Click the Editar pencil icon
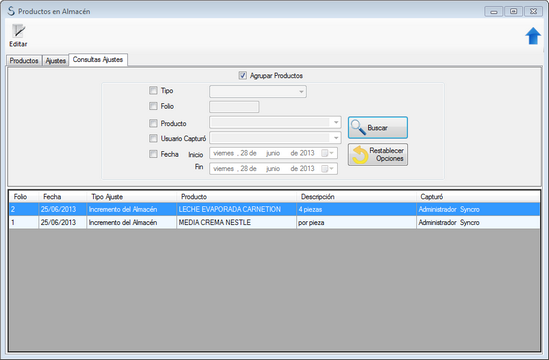 click(x=19, y=31)
